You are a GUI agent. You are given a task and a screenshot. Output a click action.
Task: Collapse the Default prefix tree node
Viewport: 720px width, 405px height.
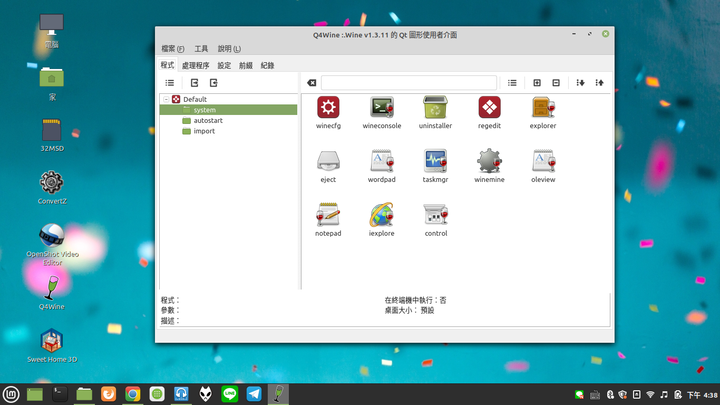point(166,99)
